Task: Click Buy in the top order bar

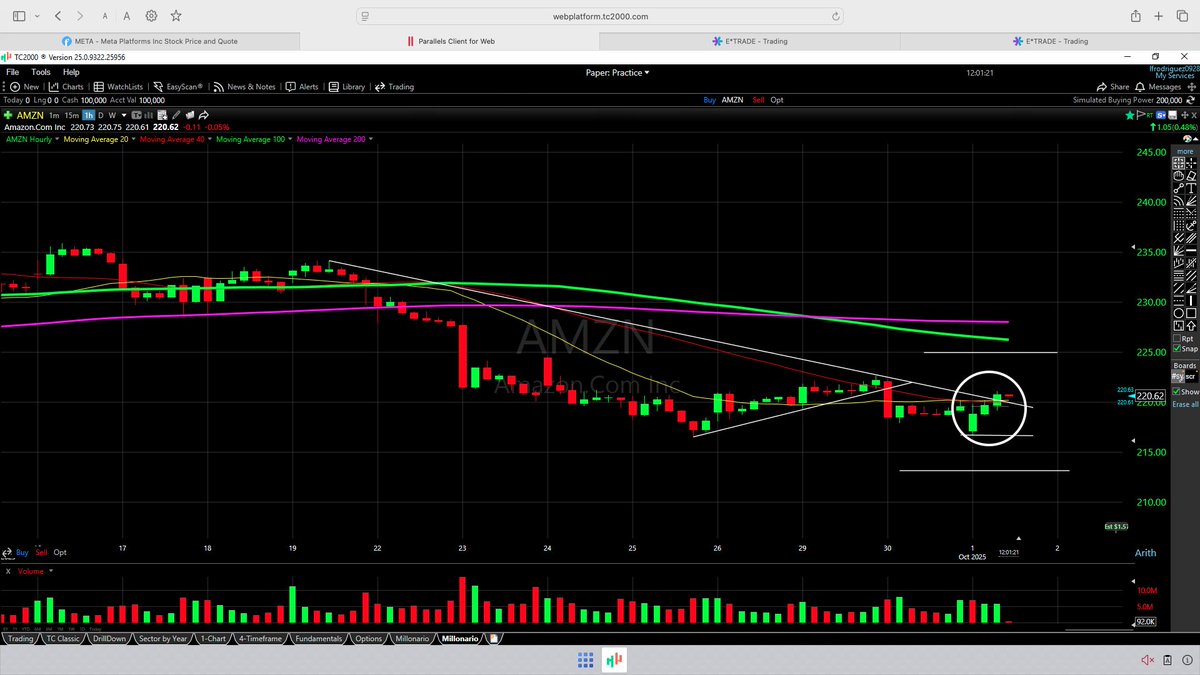Action: click(709, 100)
